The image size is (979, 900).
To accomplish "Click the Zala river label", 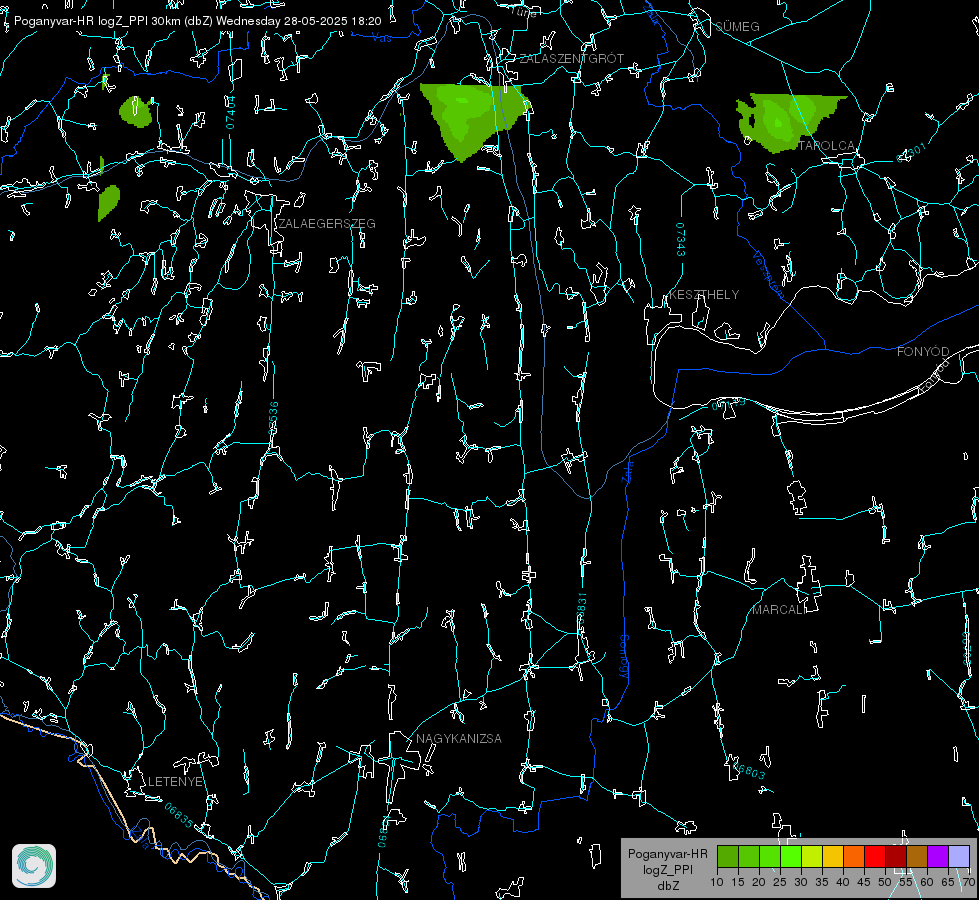I will 628,471.
